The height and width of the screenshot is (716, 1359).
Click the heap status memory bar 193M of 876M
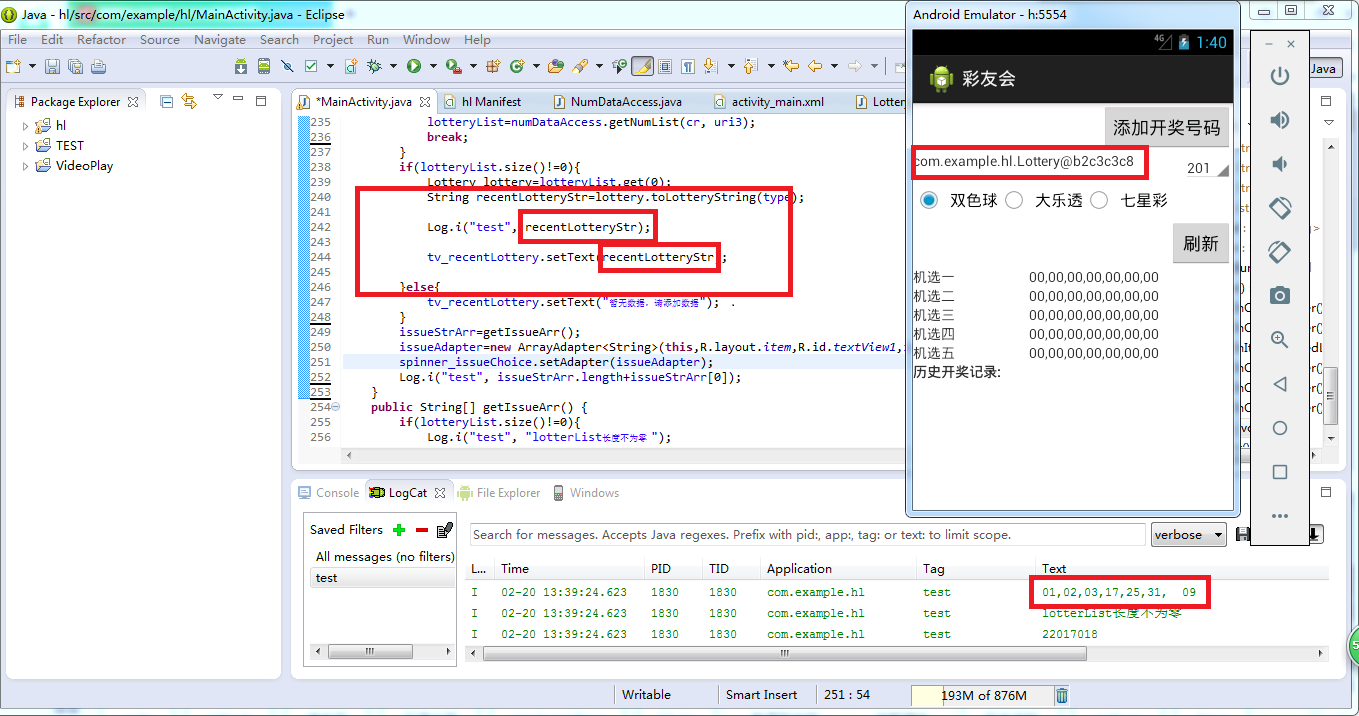tap(982, 695)
